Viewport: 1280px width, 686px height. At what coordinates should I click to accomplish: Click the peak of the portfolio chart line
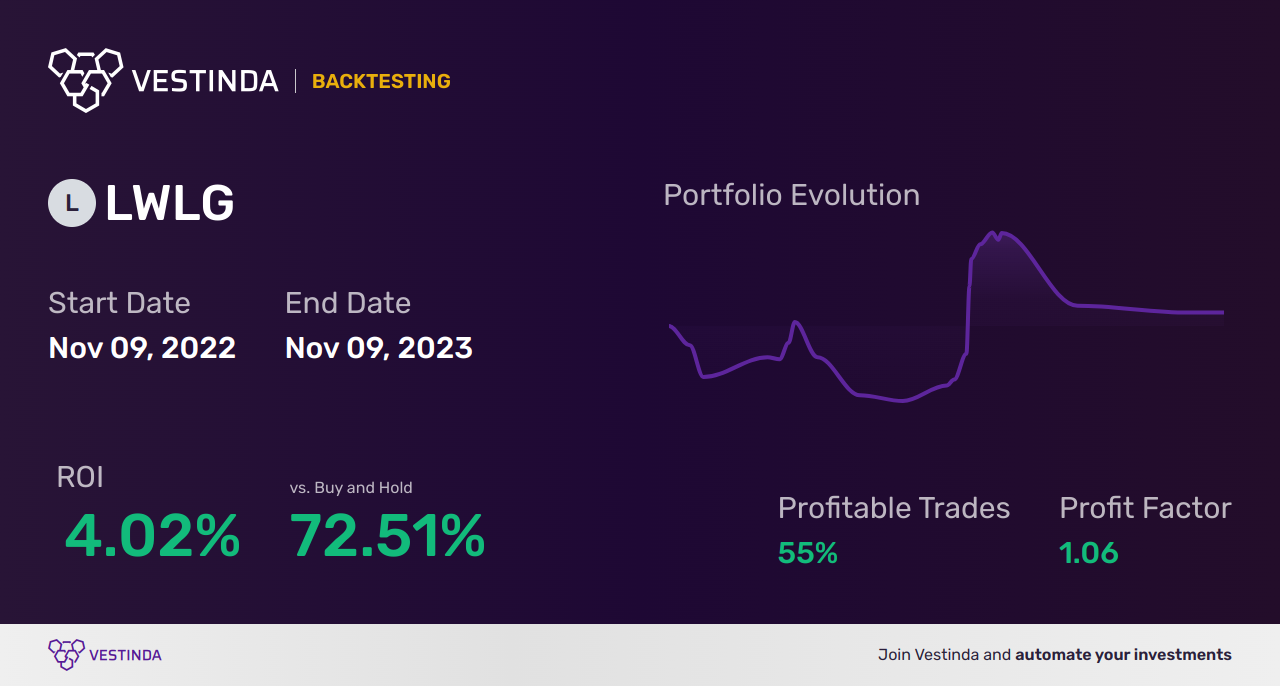[994, 233]
